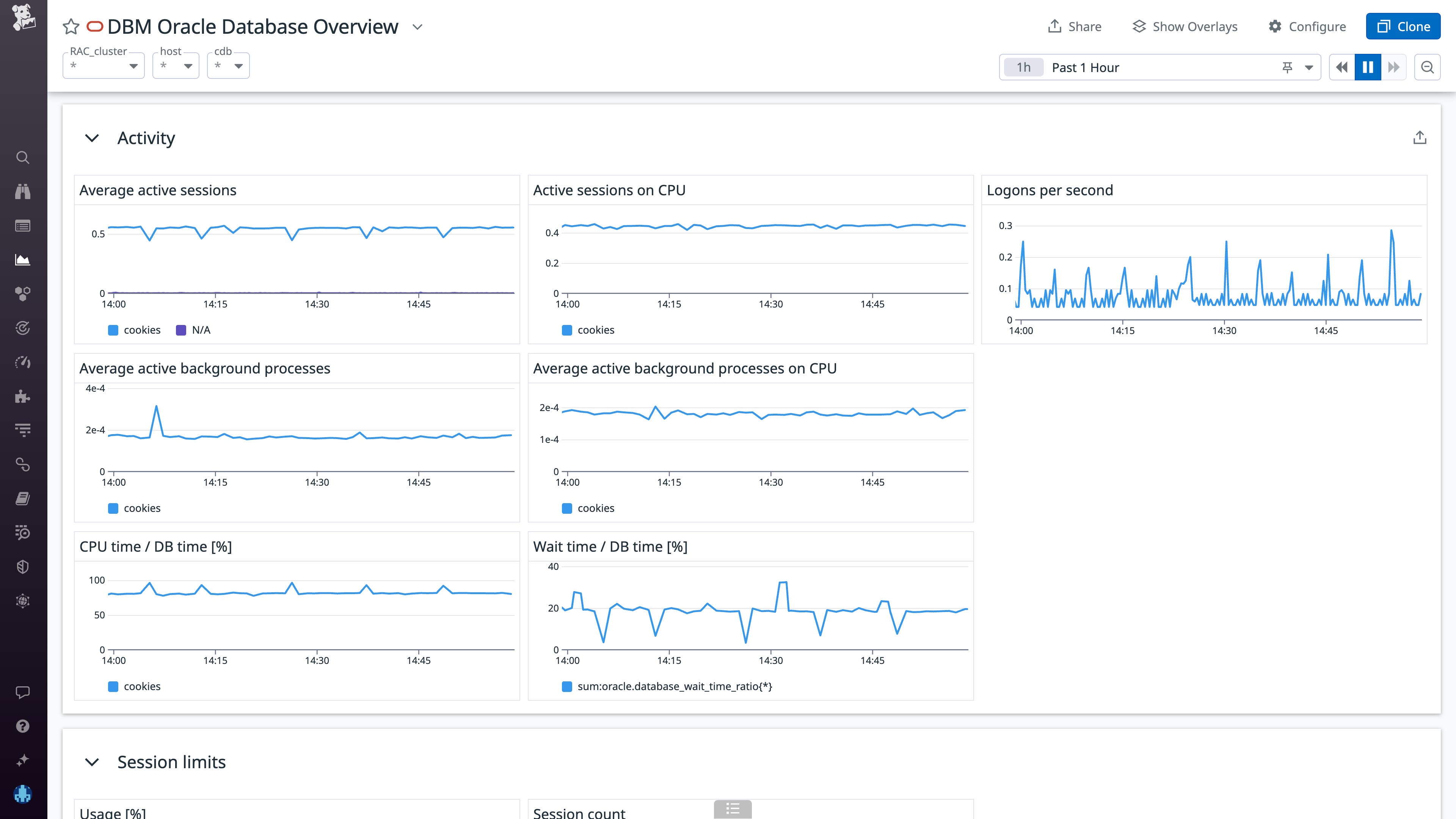Open the Logs notebook icon in sidebar
This screenshot has height=819, width=1456.
coord(23,498)
